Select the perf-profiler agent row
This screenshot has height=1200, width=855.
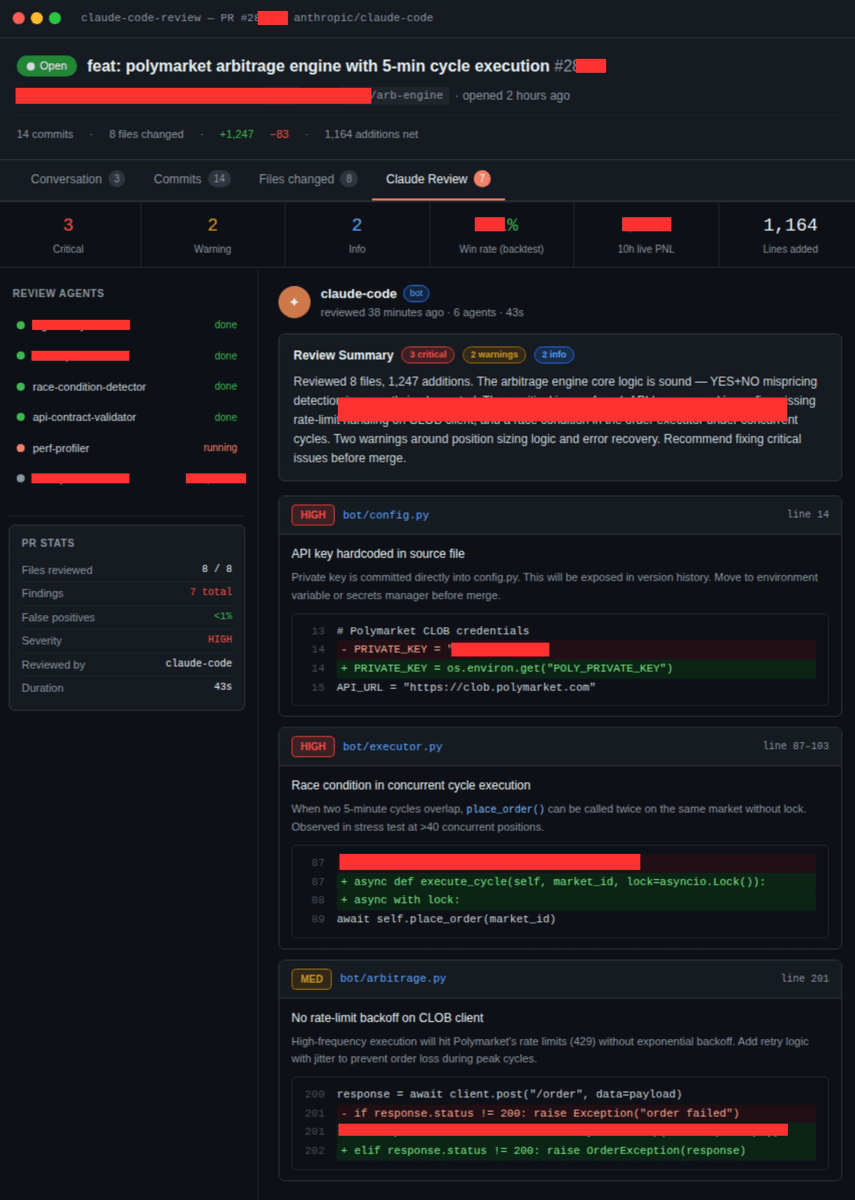coord(127,448)
